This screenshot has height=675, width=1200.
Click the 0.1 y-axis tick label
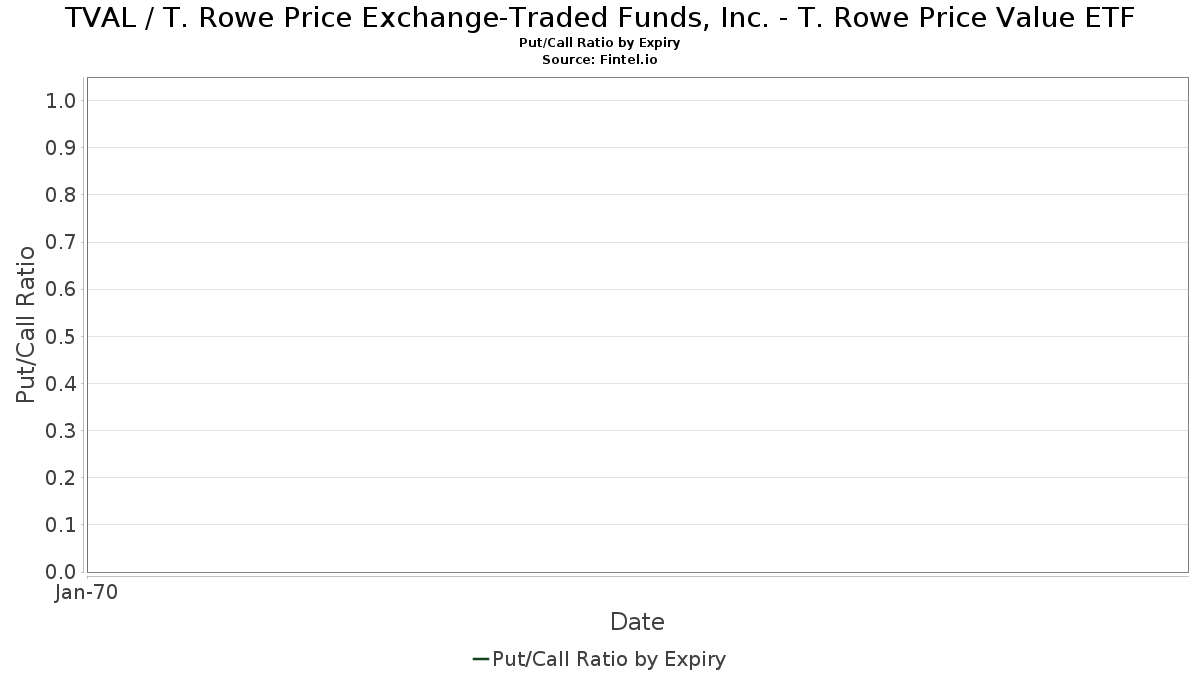click(61, 524)
